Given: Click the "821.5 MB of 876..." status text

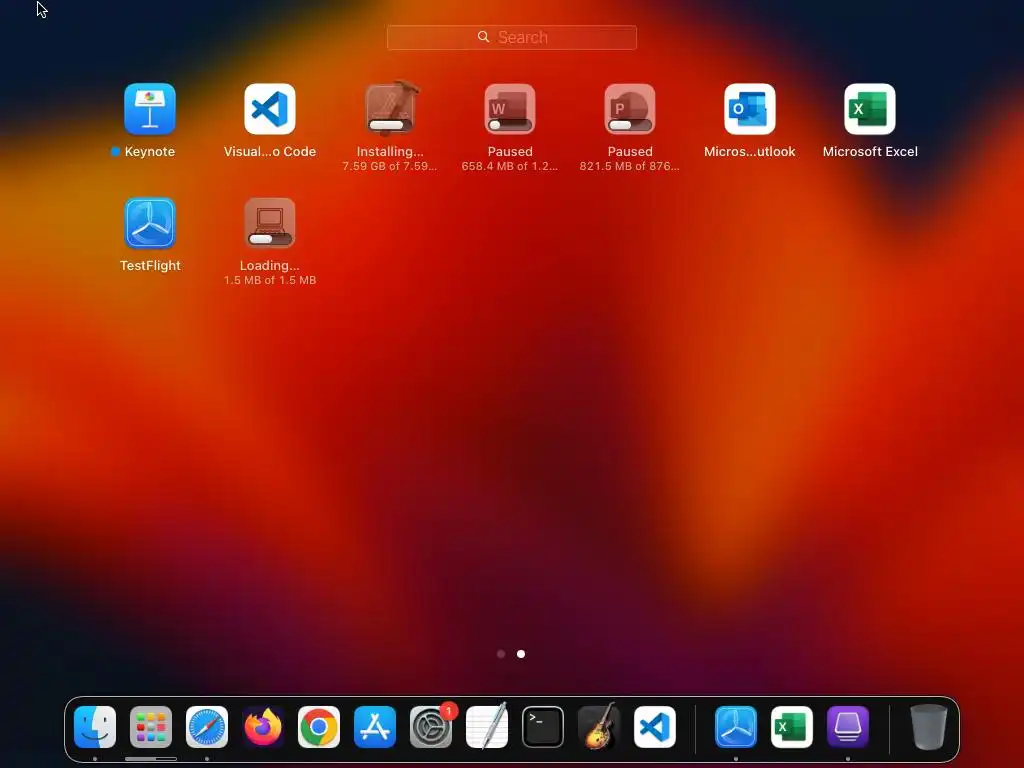Looking at the screenshot, I should tap(630, 166).
